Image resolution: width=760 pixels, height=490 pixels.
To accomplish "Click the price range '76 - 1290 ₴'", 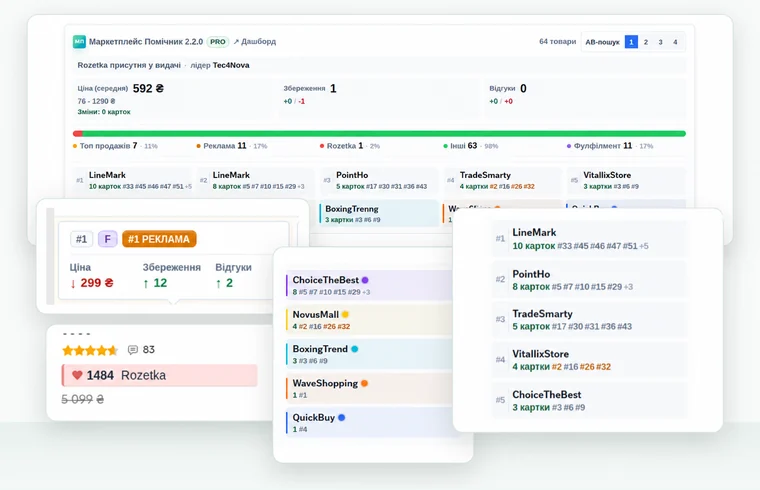I will (96, 101).
